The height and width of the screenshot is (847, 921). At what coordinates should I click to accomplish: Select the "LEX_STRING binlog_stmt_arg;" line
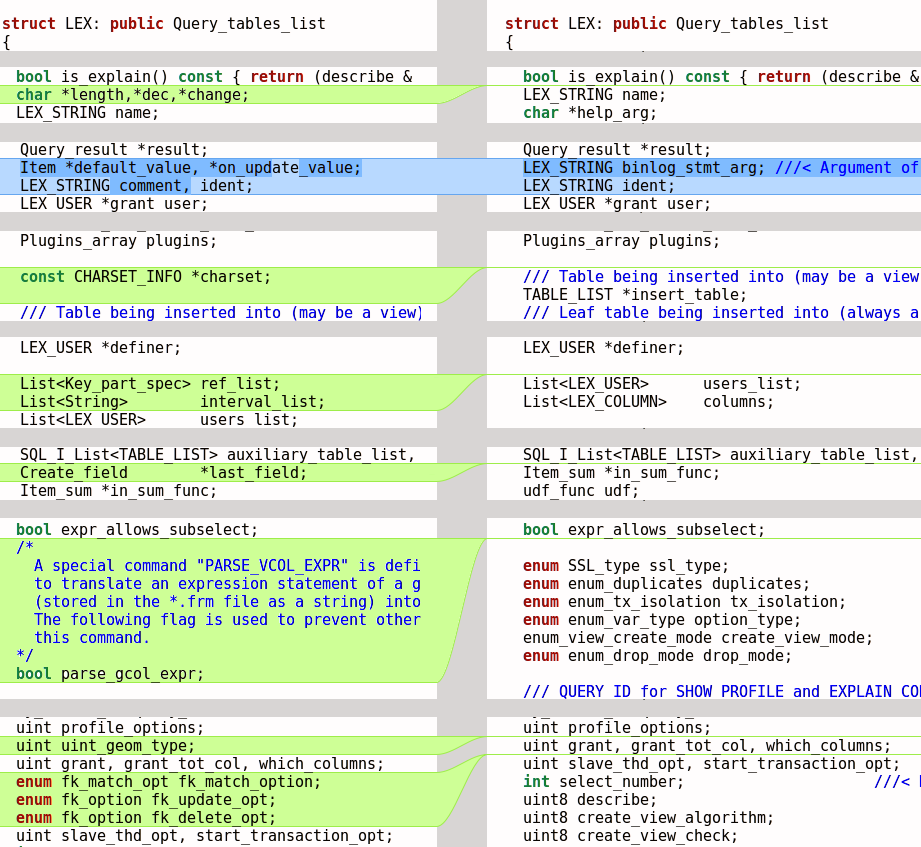[722, 168]
